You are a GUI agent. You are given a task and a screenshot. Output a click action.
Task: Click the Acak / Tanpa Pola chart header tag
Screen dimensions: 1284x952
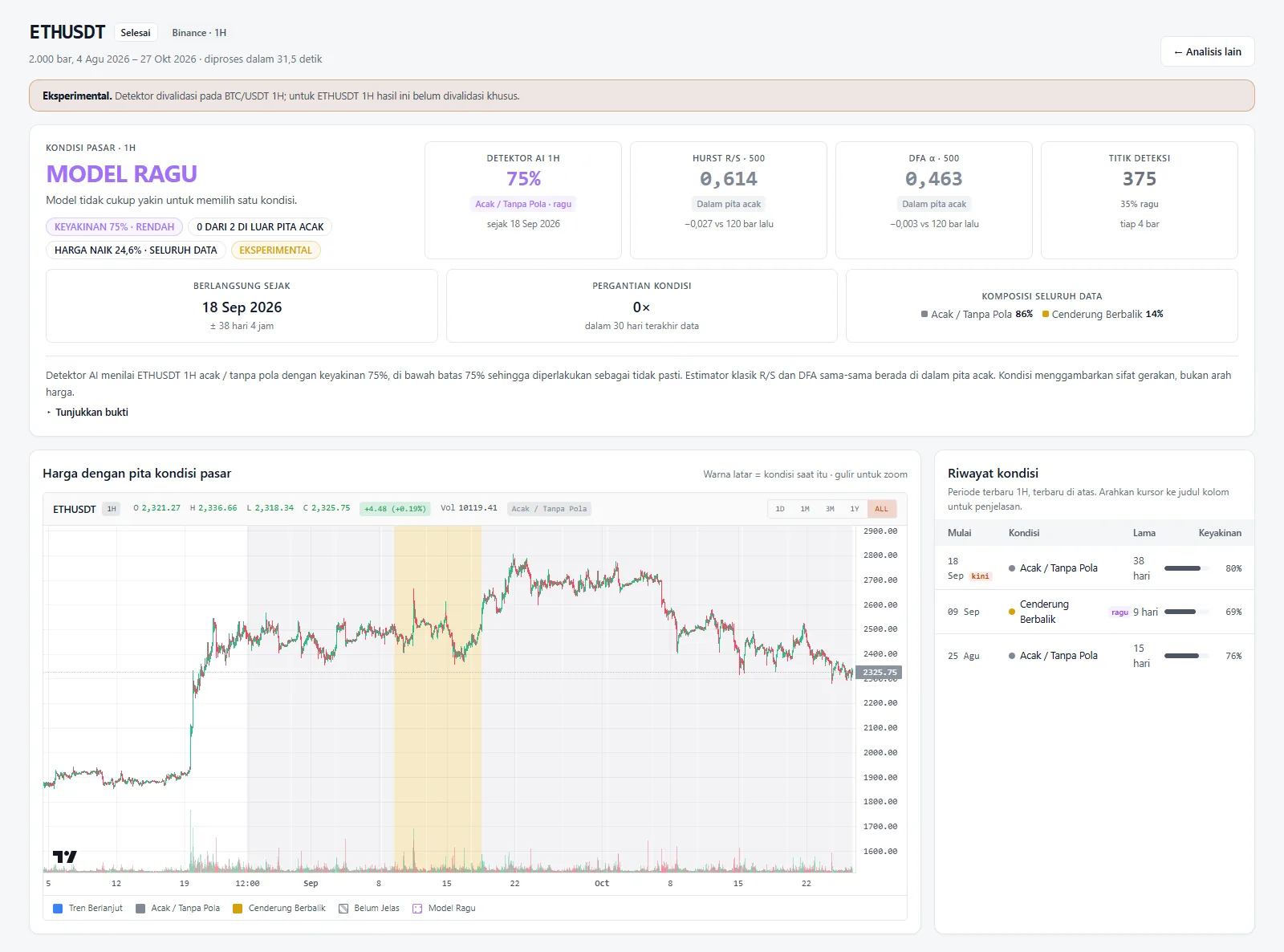click(550, 509)
